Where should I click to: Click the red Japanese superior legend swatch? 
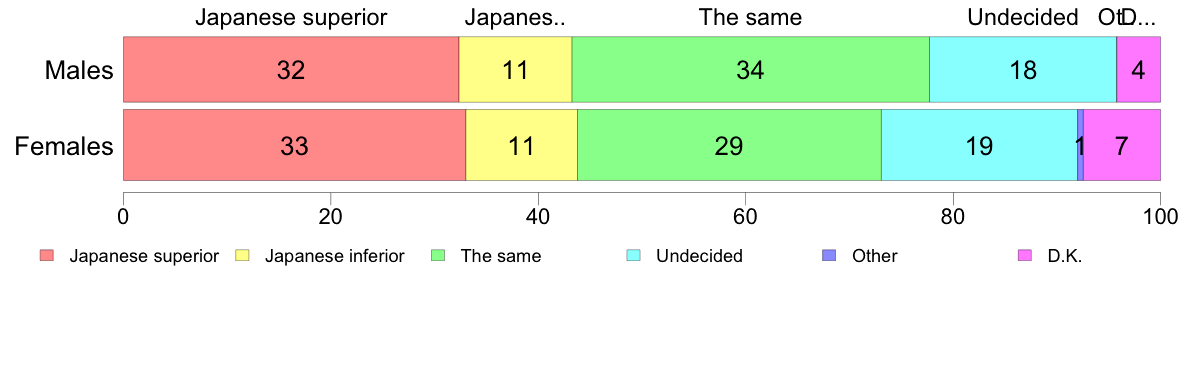click(47, 256)
